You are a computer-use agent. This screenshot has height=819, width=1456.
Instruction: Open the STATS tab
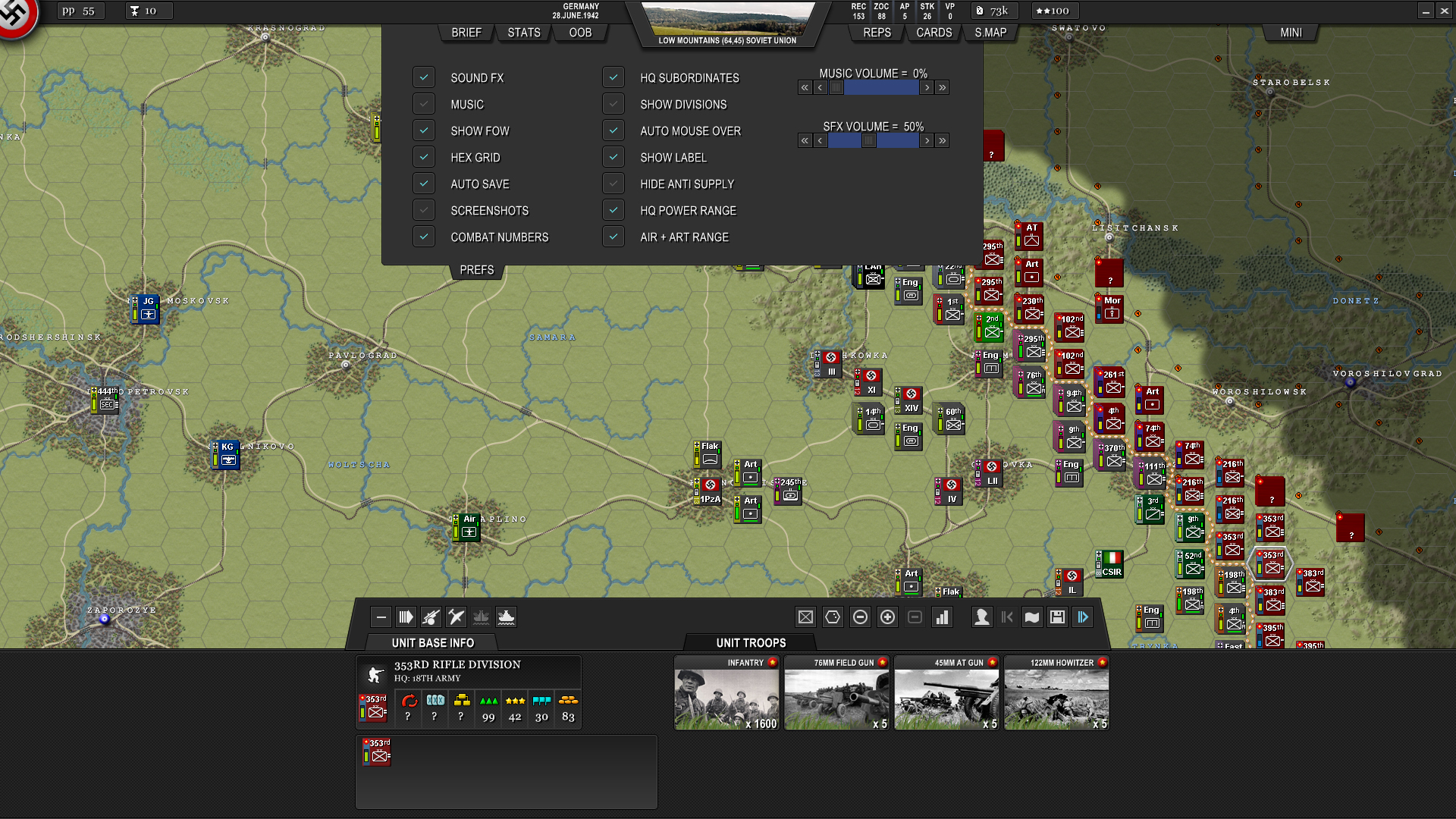click(524, 33)
